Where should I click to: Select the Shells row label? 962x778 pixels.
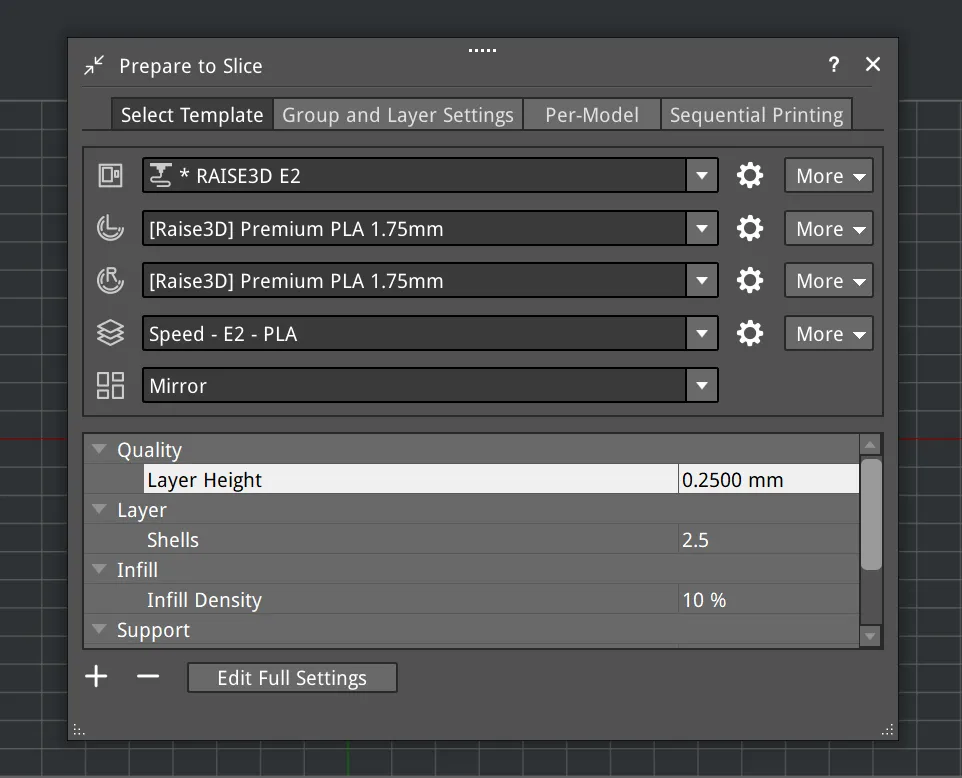(173, 539)
